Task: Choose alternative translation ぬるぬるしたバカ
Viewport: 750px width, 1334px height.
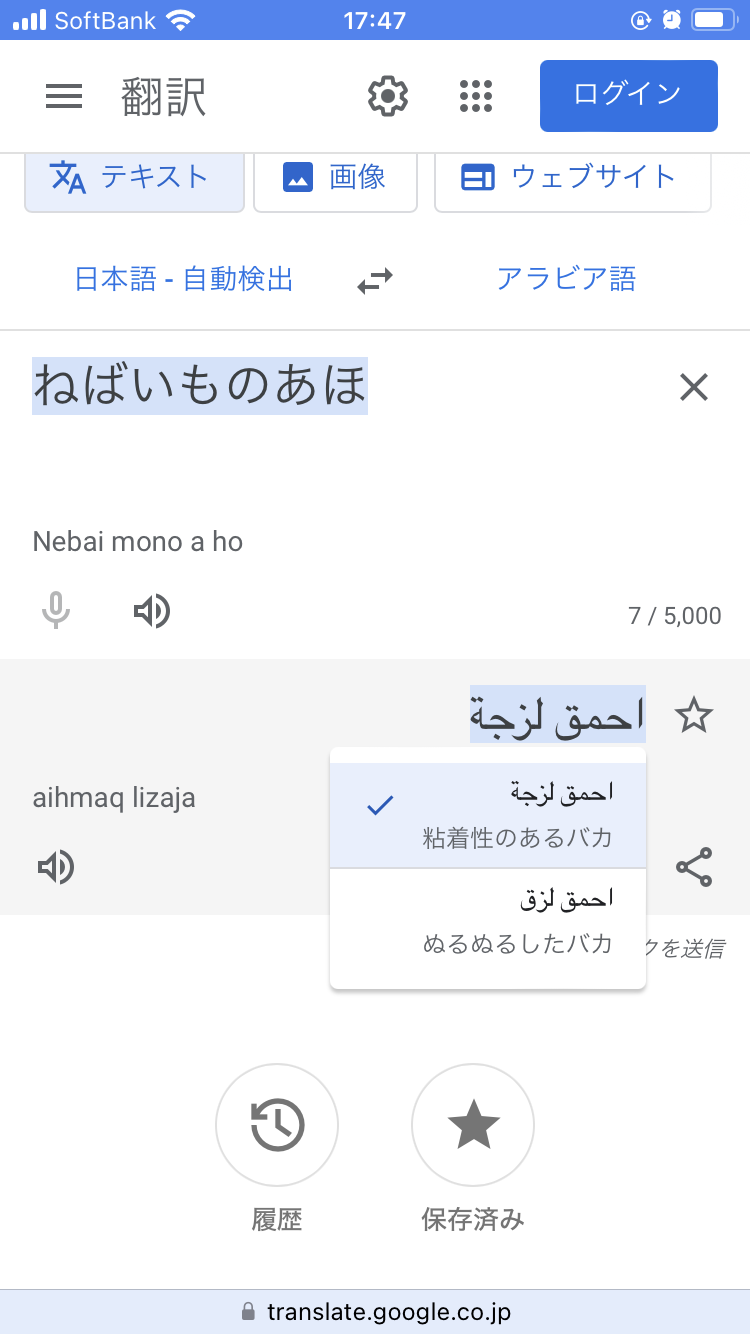Action: [x=488, y=921]
